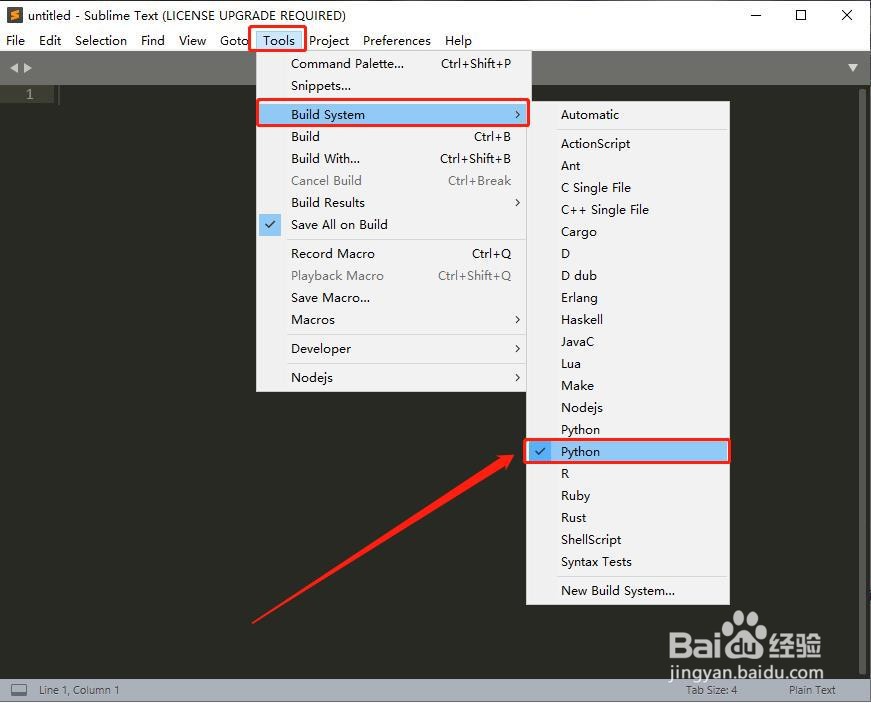Expand the Build Results submenu
This screenshot has height=703, width=871.
pyautogui.click(x=392, y=203)
